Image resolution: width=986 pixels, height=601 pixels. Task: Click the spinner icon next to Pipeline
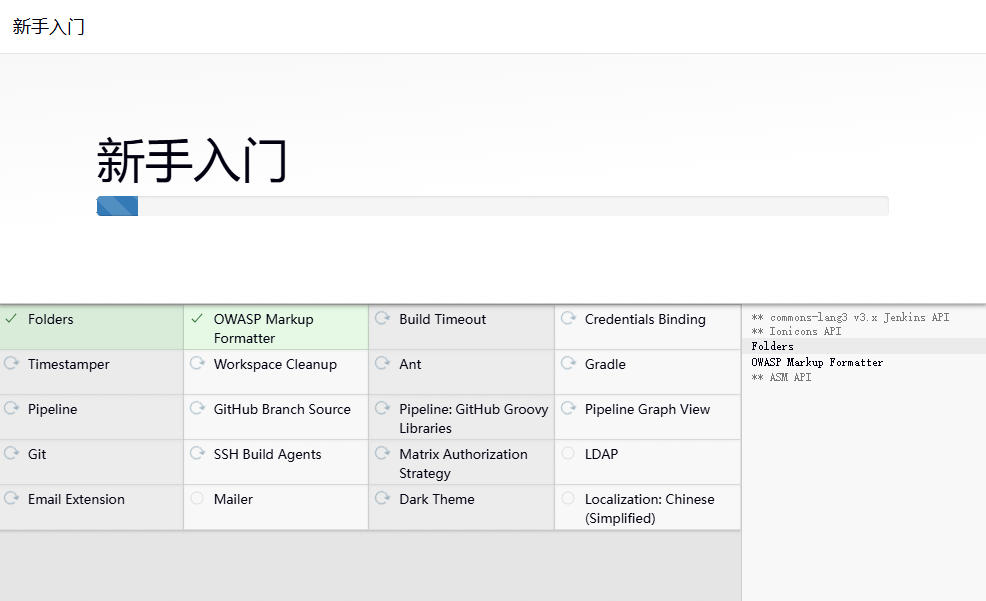[x=11, y=409]
